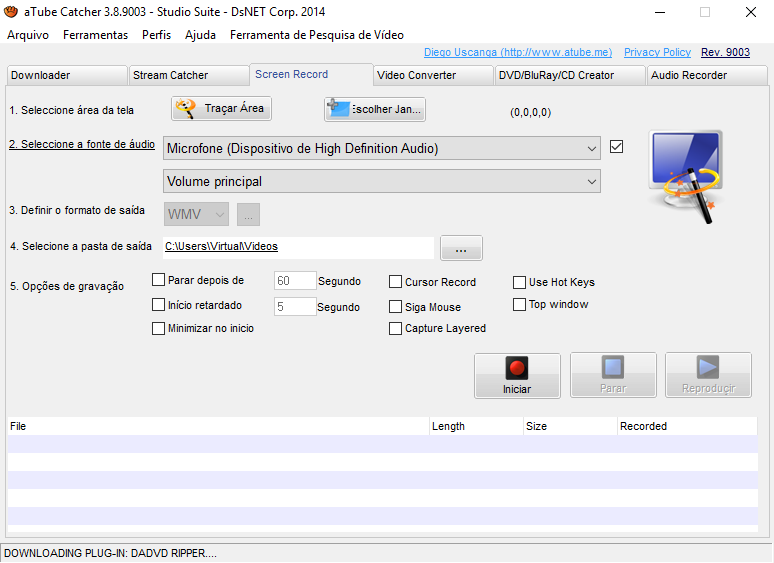The image size is (774, 563).
Task: Switch to the Audio Recorder tab
Action: [x=707, y=75]
